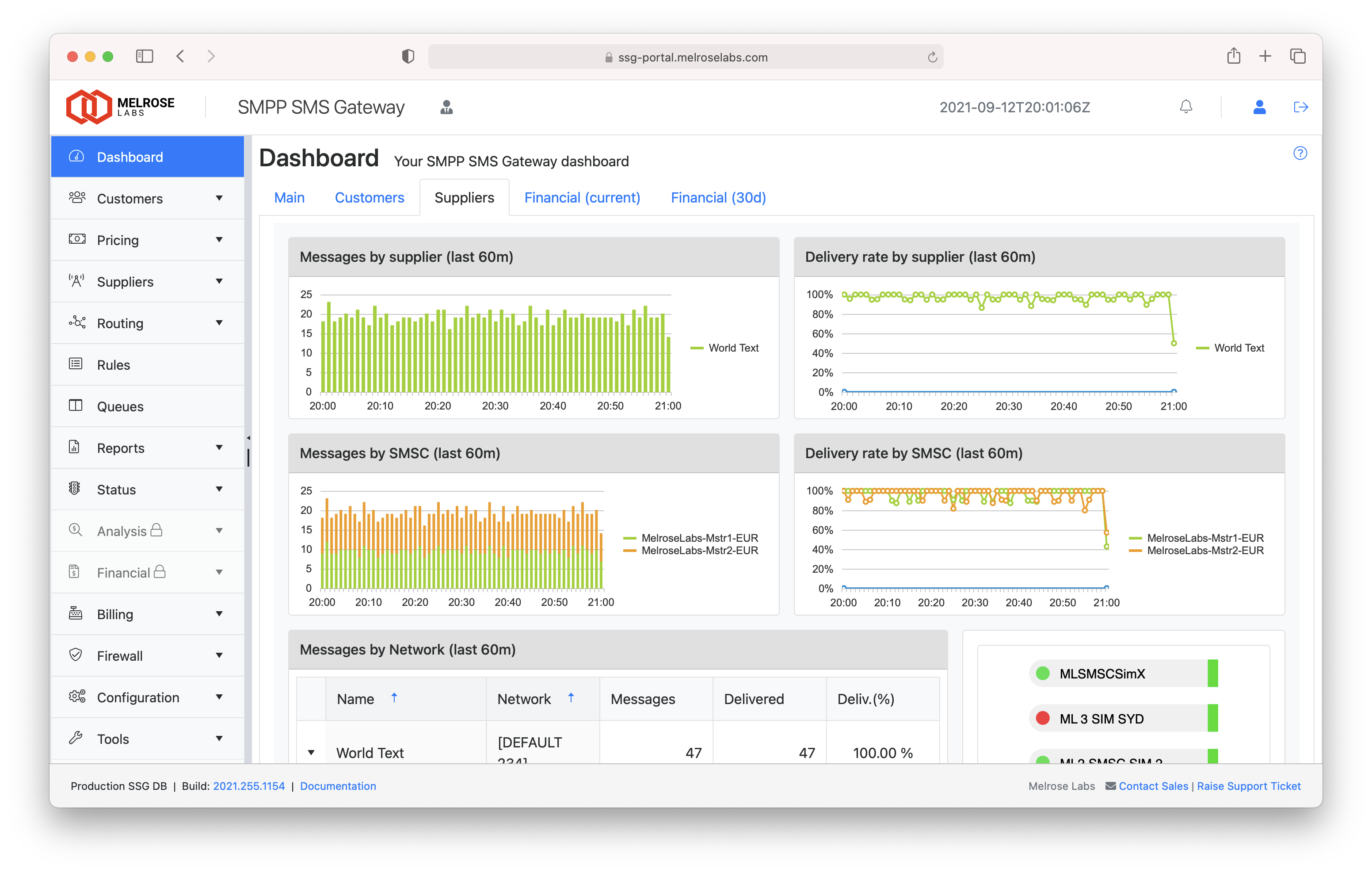Image resolution: width=1372 pixels, height=873 pixels.
Task: Click the notifications bell icon
Action: tap(1185, 107)
